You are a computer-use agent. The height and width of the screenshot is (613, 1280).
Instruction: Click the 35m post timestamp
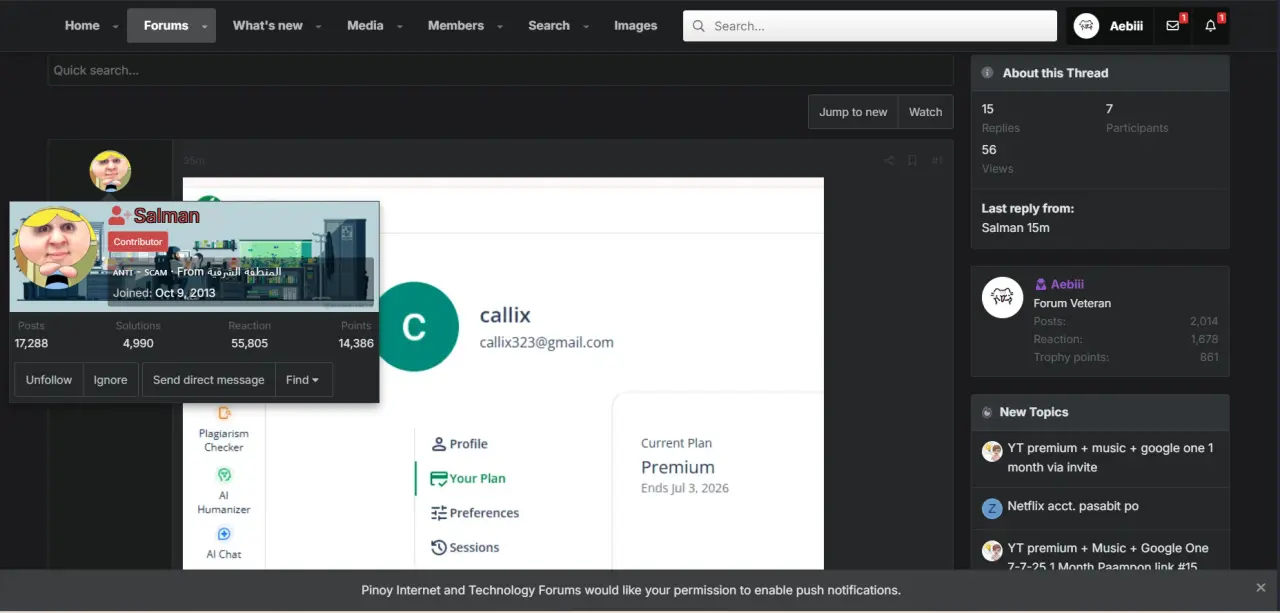click(x=194, y=161)
